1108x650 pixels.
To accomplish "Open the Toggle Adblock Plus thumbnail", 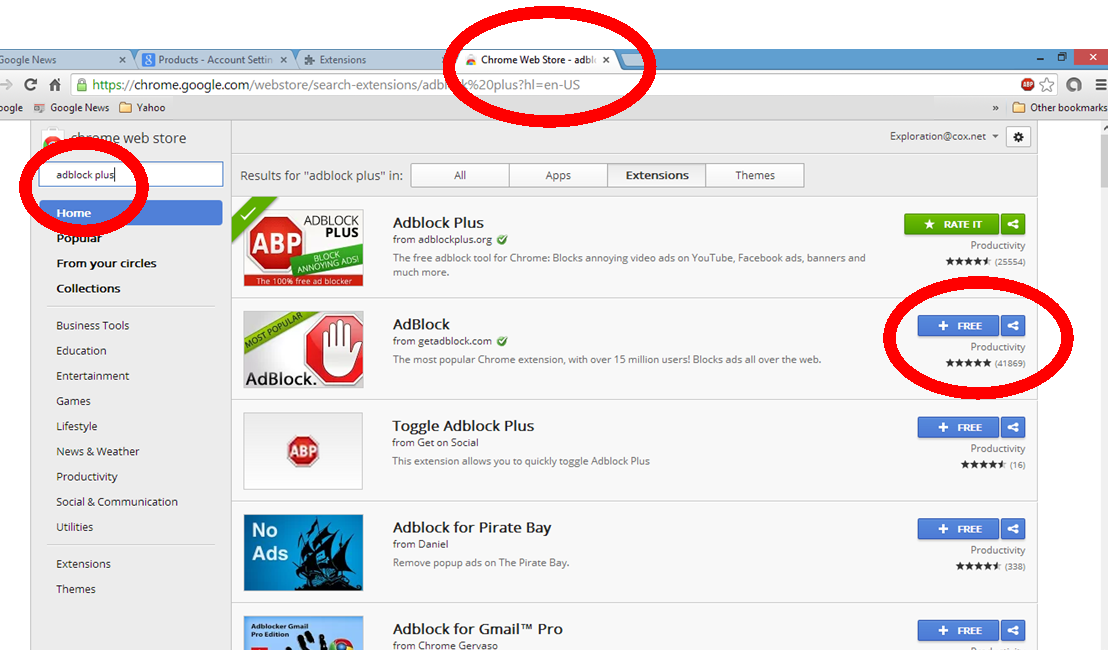I will [x=303, y=451].
